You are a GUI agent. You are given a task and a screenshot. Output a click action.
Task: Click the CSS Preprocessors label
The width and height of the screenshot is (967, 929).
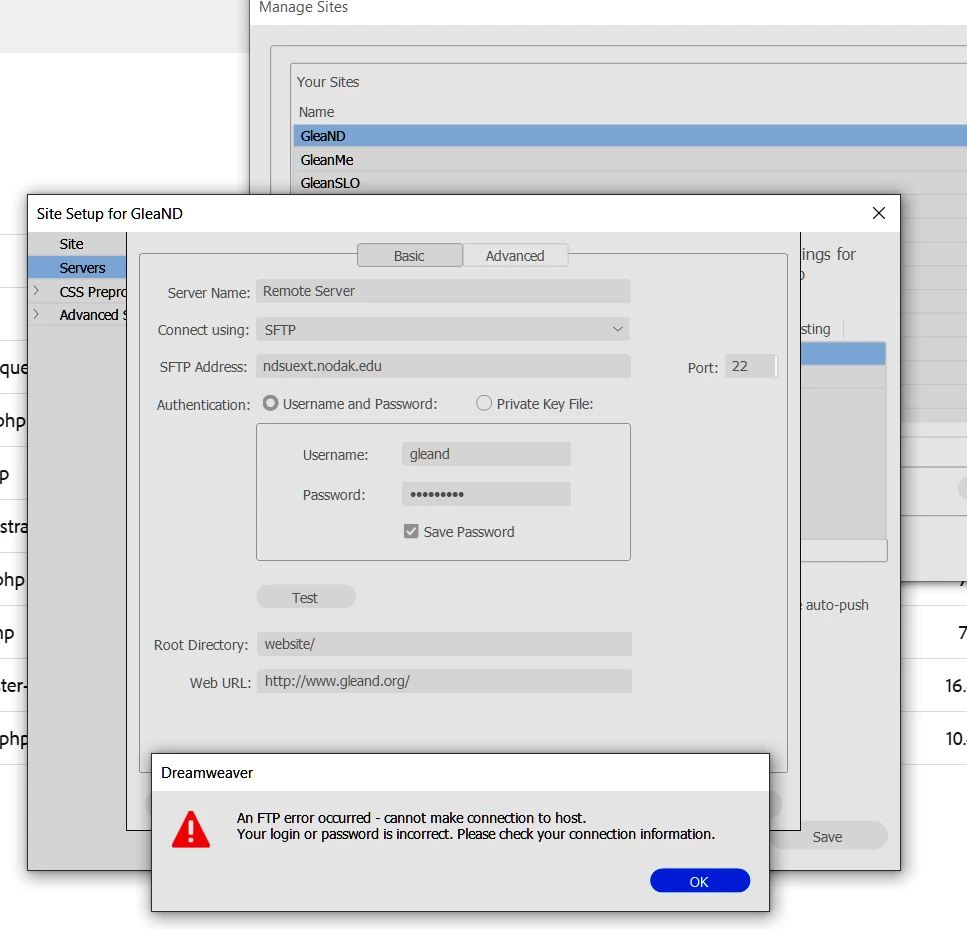[x=93, y=291]
